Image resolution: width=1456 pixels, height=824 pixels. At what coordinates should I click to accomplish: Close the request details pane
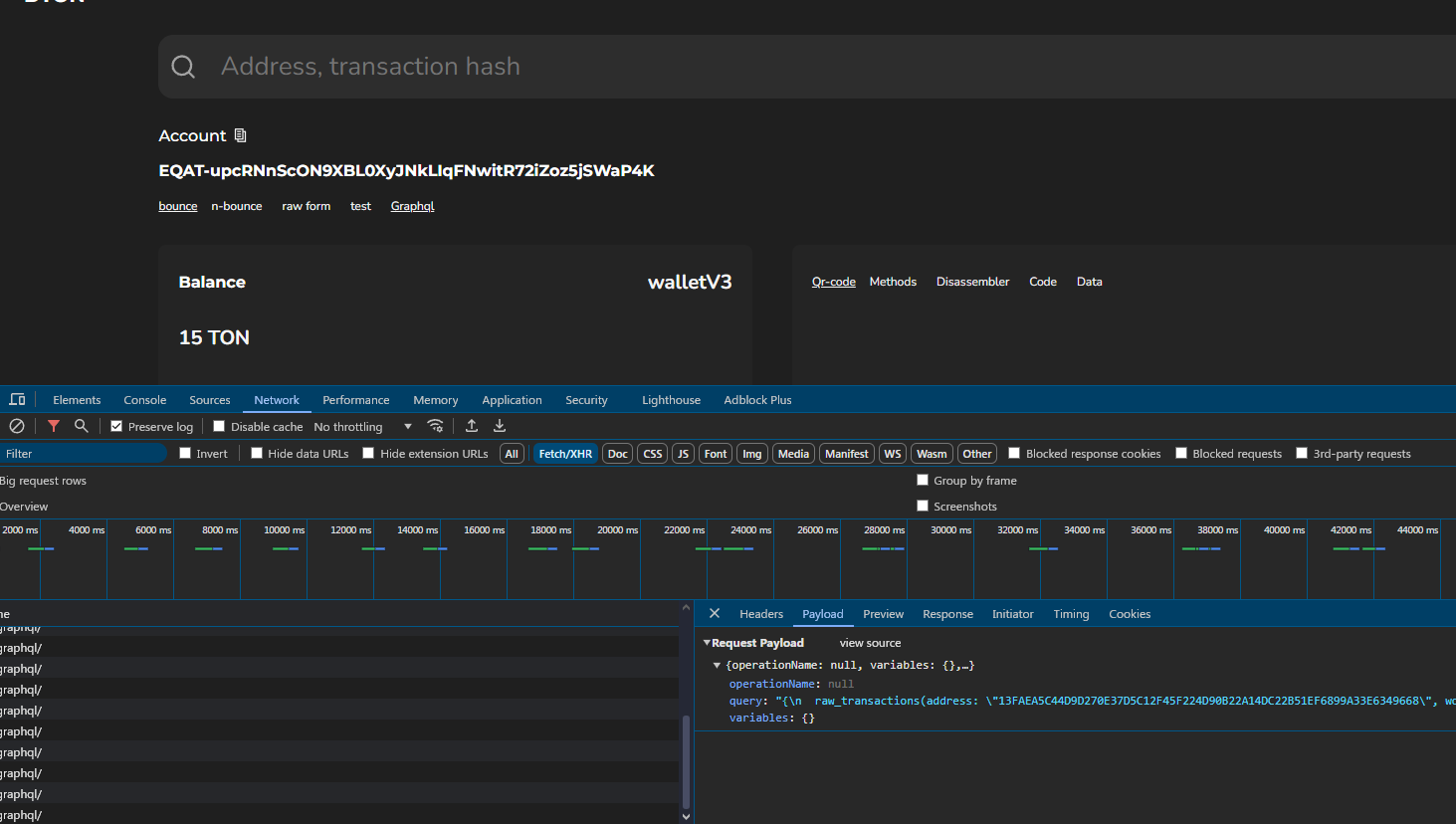[715, 614]
